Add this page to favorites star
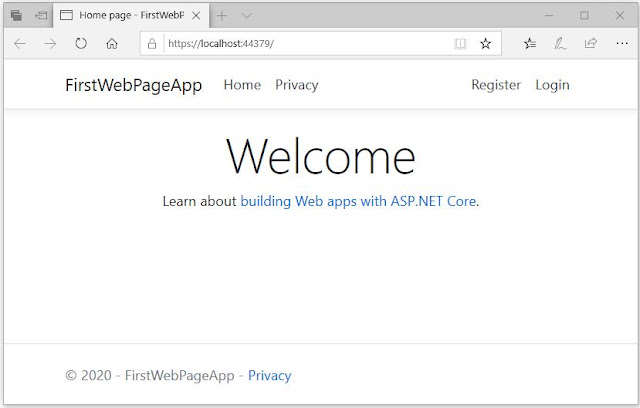 (x=485, y=43)
